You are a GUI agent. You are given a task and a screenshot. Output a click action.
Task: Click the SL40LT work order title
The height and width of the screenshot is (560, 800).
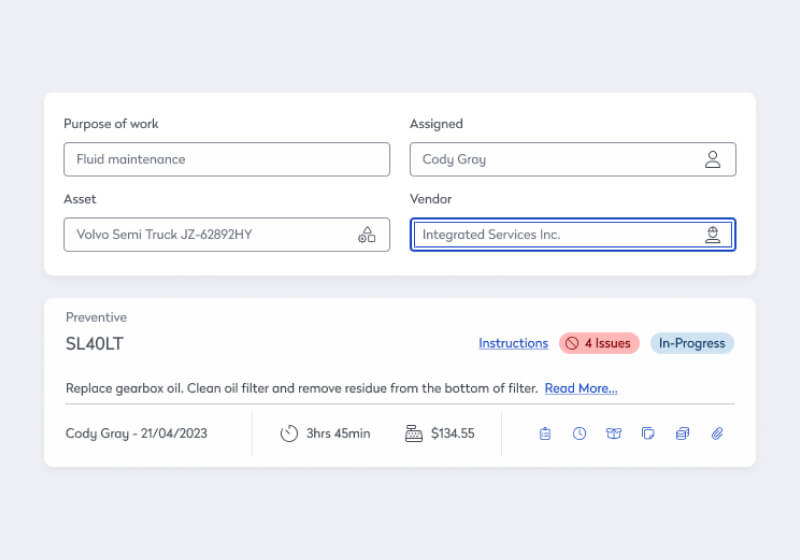tap(95, 344)
